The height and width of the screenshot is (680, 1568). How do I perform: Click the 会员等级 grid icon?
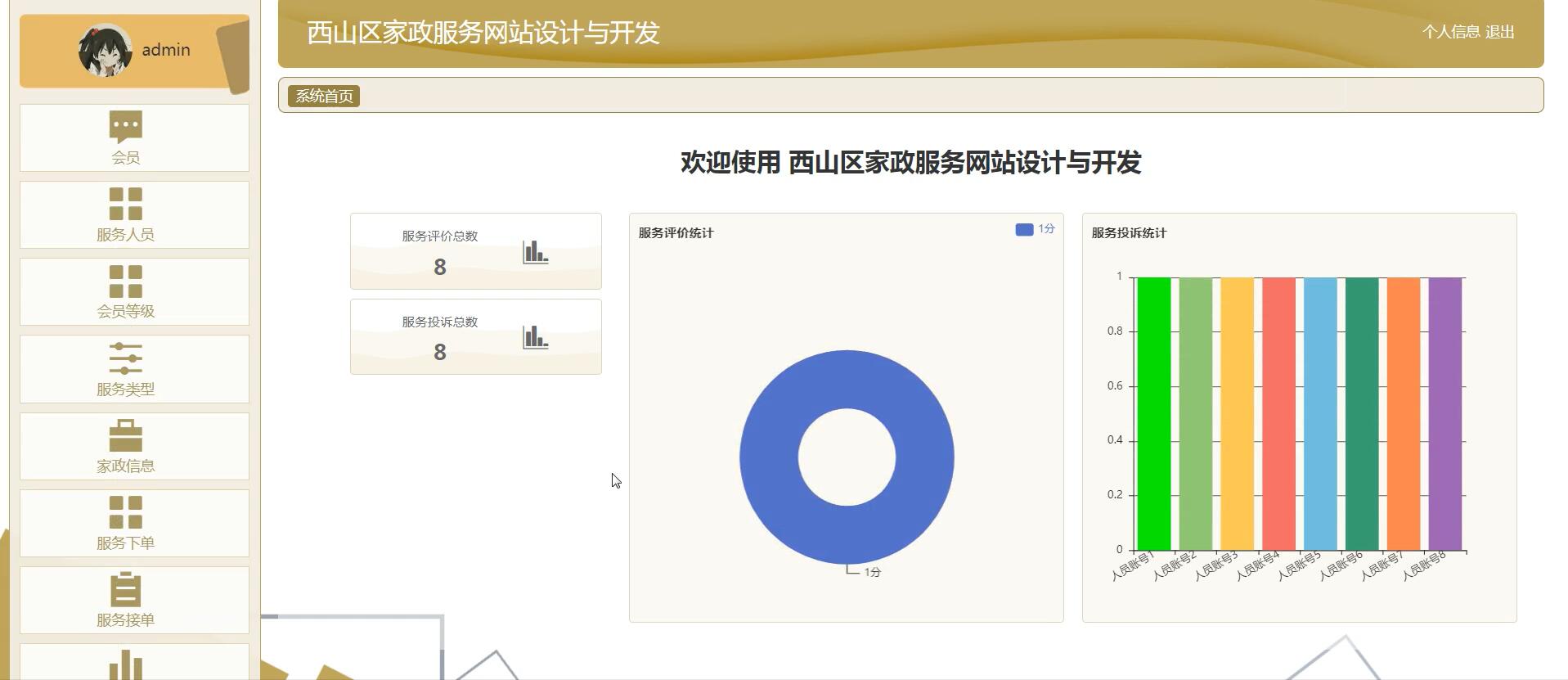(x=126, y=281)
